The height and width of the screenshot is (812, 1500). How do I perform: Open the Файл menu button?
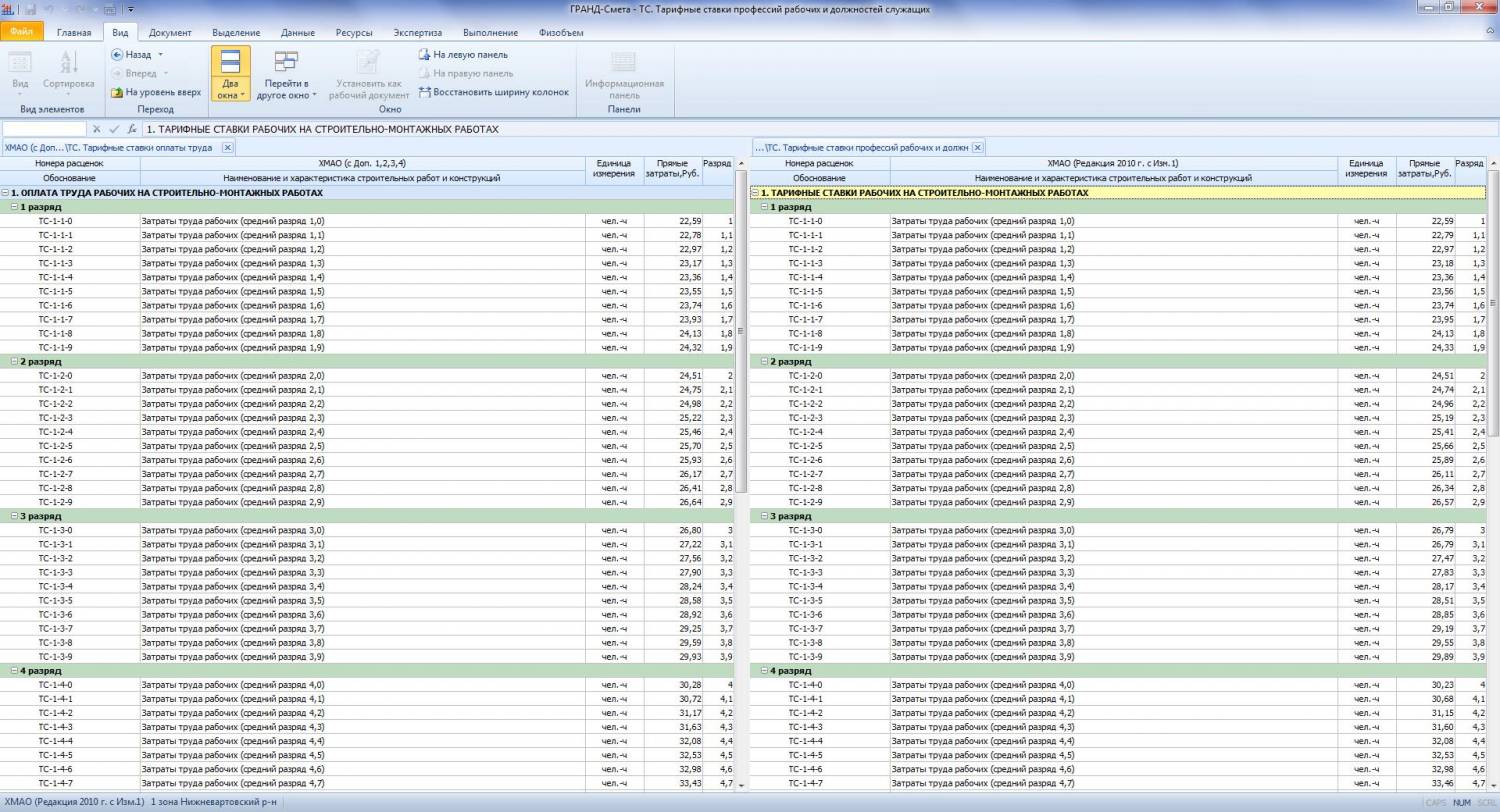point(21,32)
